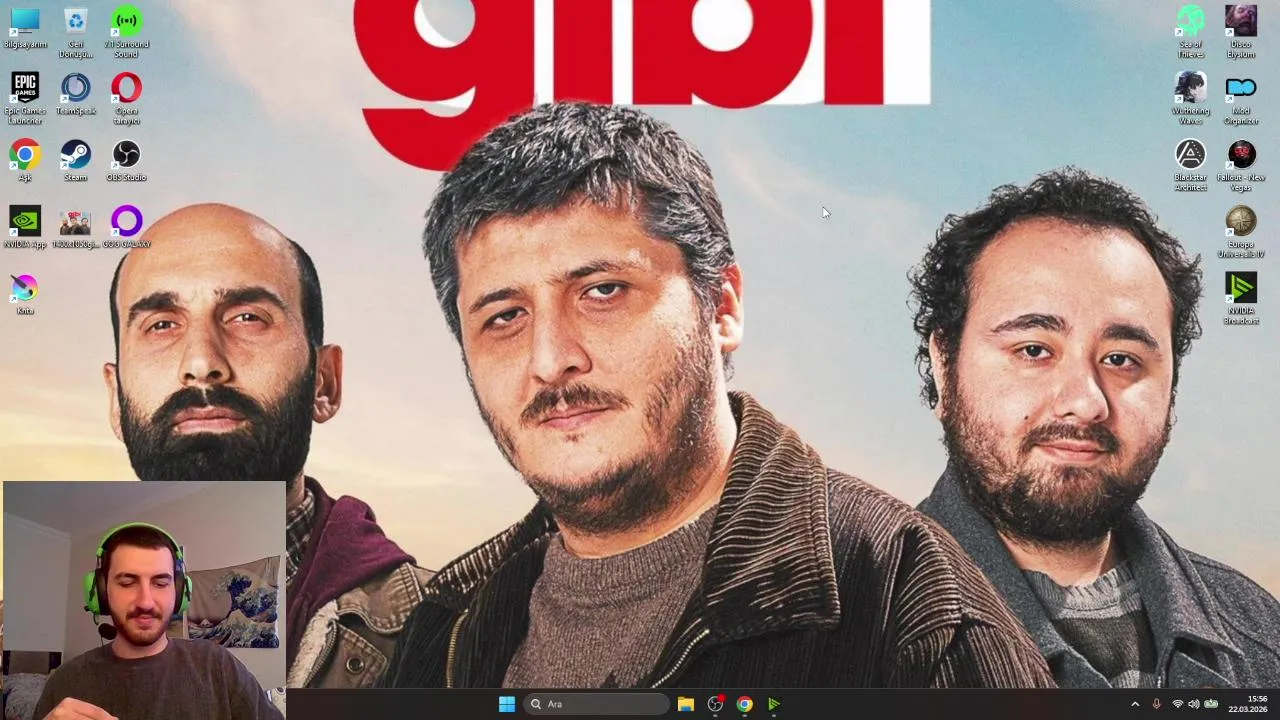Open File Explorer from the taskbar

pyautogui.click(x=686, y=704)
